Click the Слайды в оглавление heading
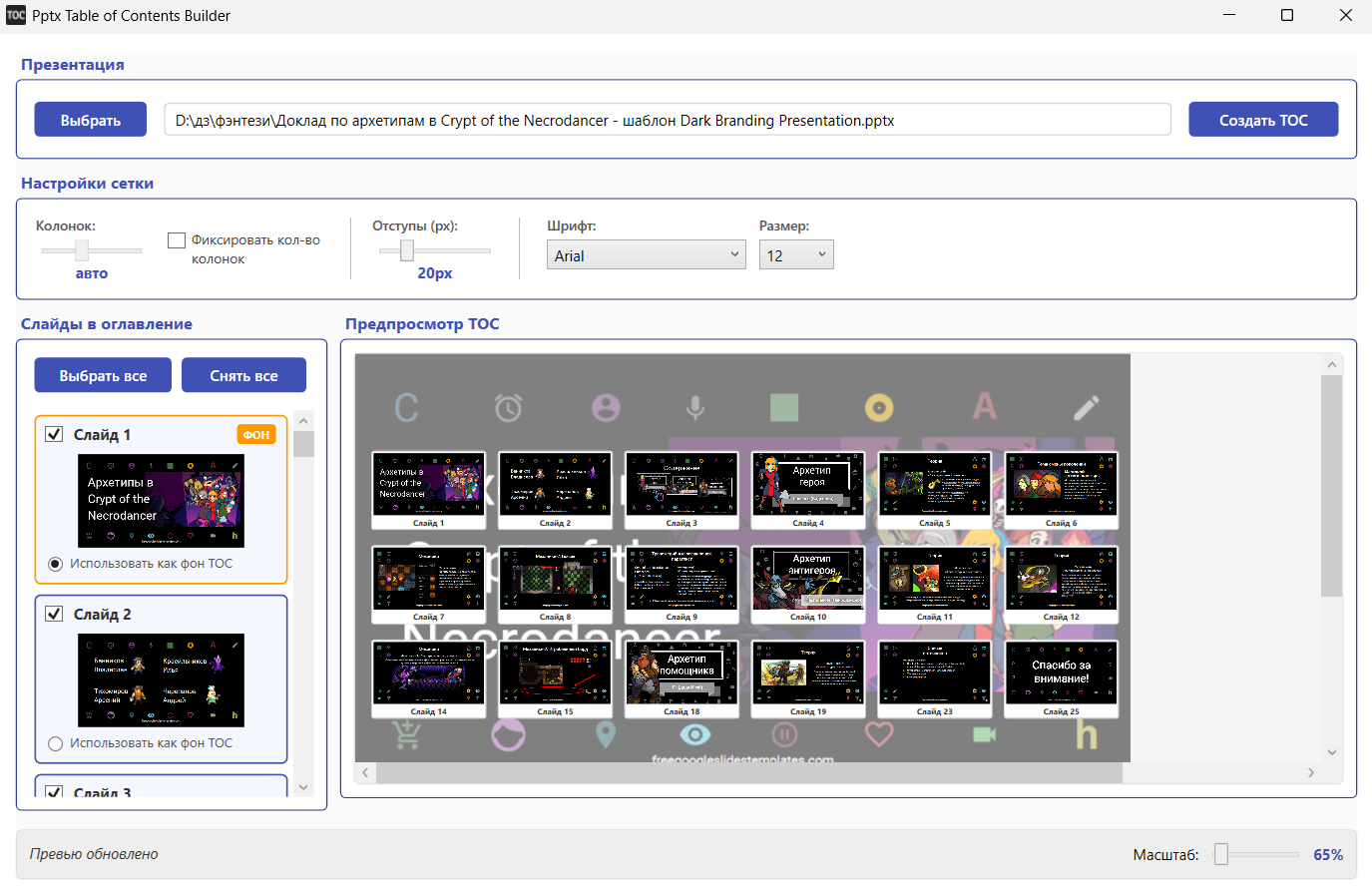The image size is (1372, 893). click(107, 323)
